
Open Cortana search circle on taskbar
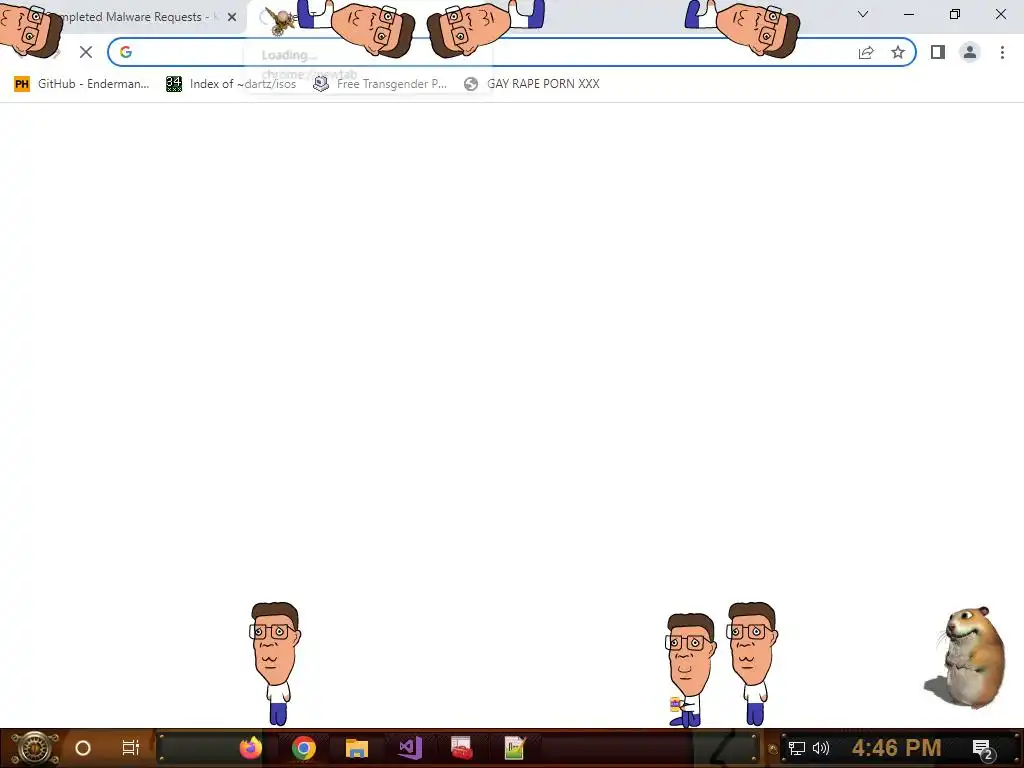tap(83, 748)
